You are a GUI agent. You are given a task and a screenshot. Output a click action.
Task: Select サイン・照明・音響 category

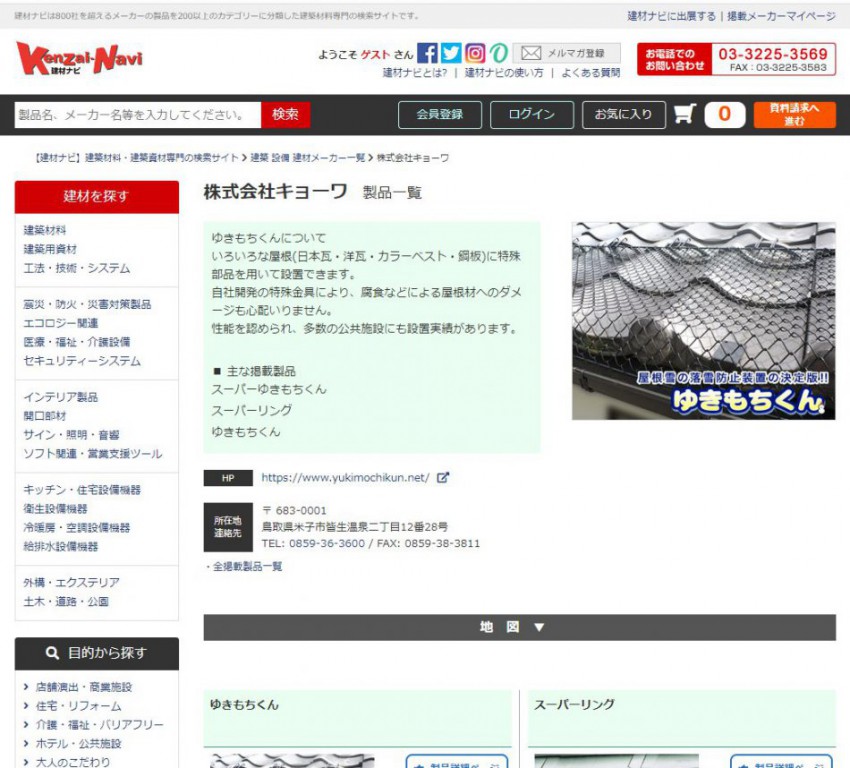[x=71, y=435]
